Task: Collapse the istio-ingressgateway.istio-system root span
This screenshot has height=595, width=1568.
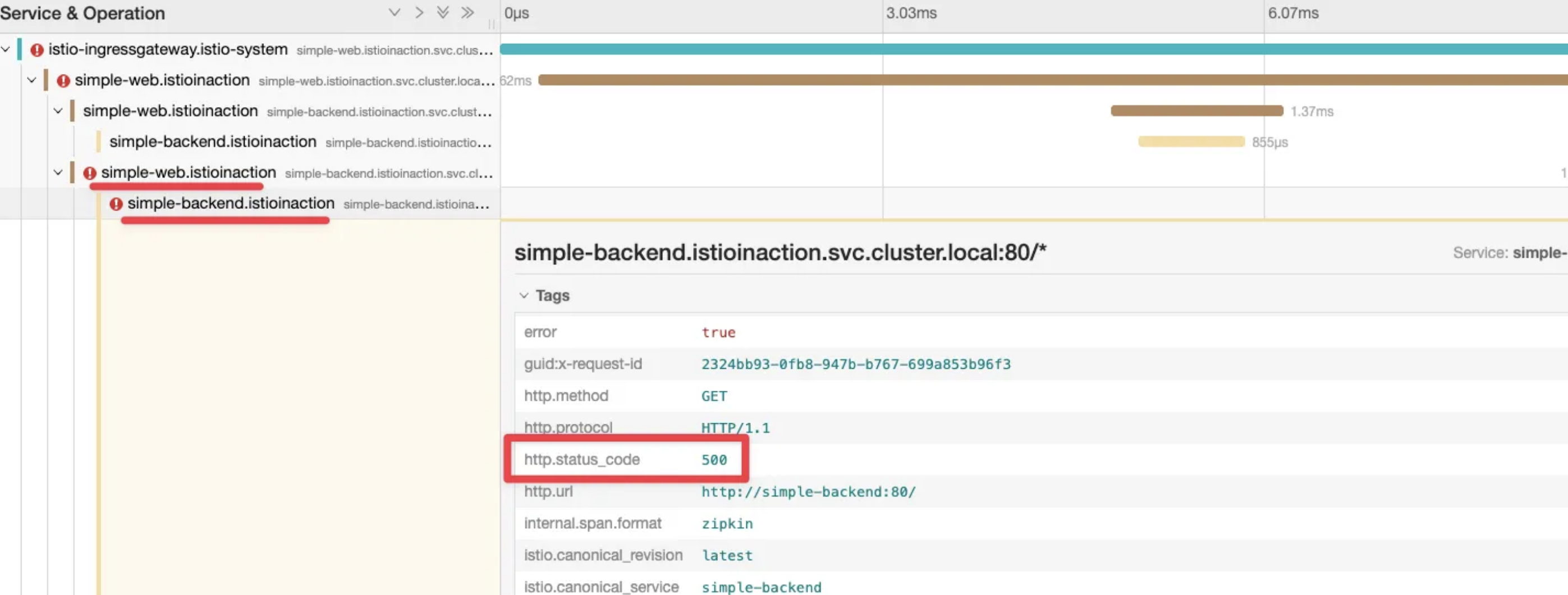Action: tap(6, 49)
